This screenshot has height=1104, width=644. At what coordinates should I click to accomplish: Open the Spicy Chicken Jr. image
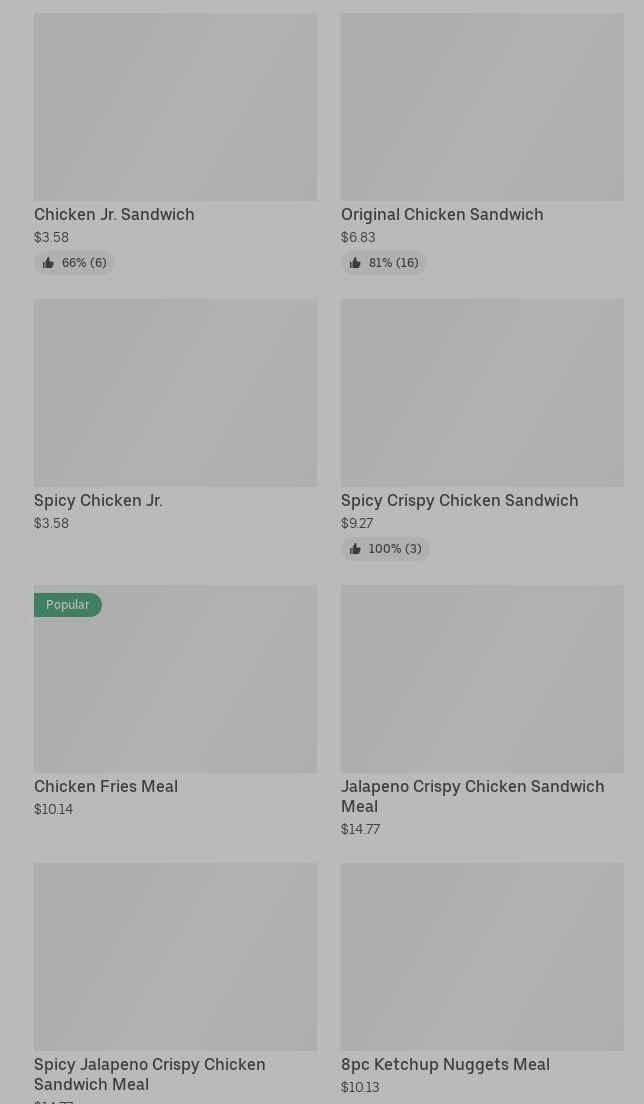click(x=175, y=393)
